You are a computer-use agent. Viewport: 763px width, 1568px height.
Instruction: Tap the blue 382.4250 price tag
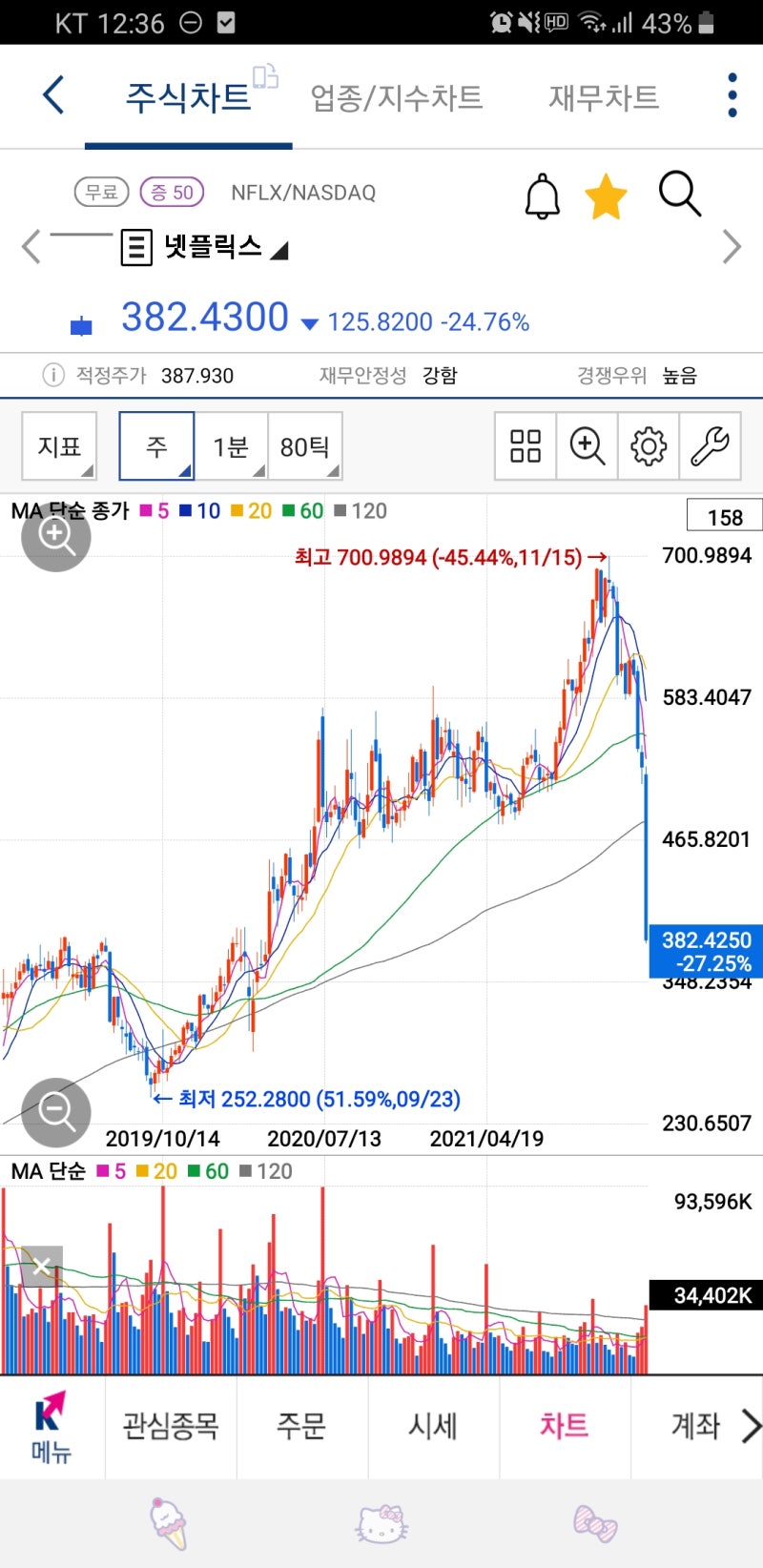tap(706, 952)
